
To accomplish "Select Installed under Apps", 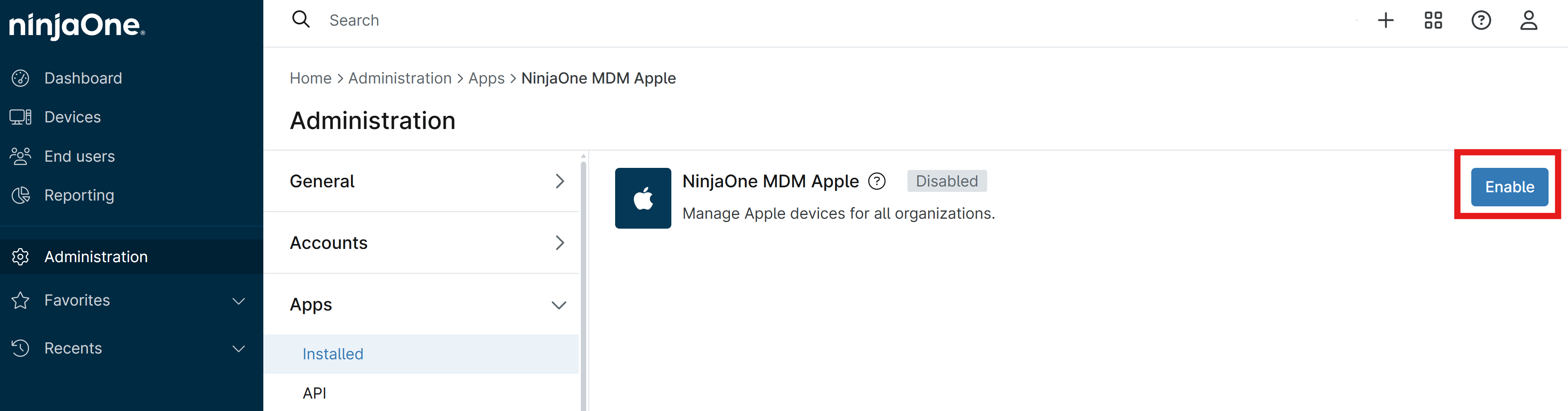I will [x=421, y=354].
